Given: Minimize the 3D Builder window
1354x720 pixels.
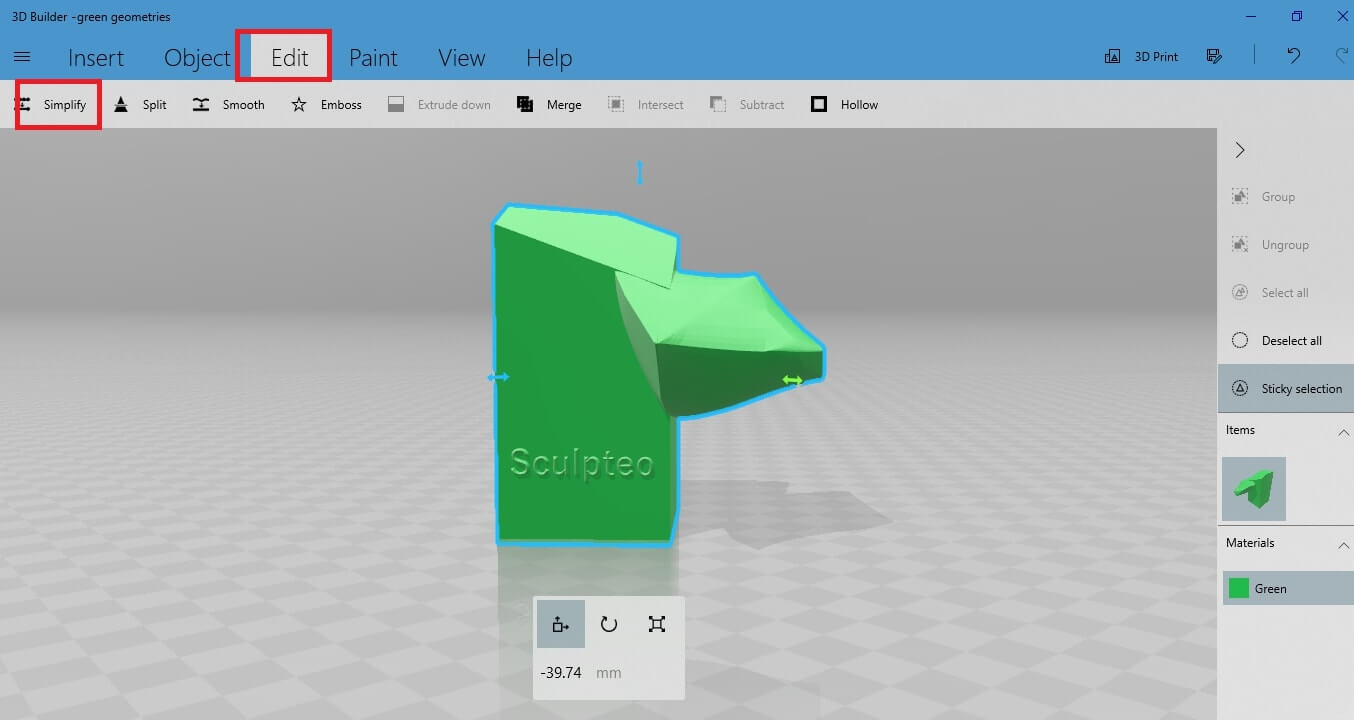Looking at the screenshot, I should (1251, 16).
